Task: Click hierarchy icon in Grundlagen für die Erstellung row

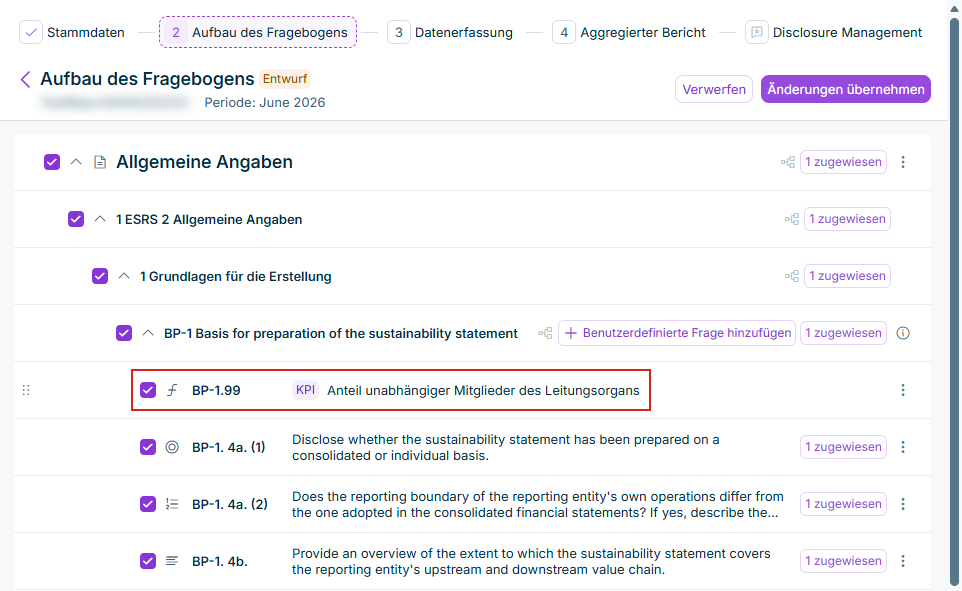Action: (x=791, y=276)
